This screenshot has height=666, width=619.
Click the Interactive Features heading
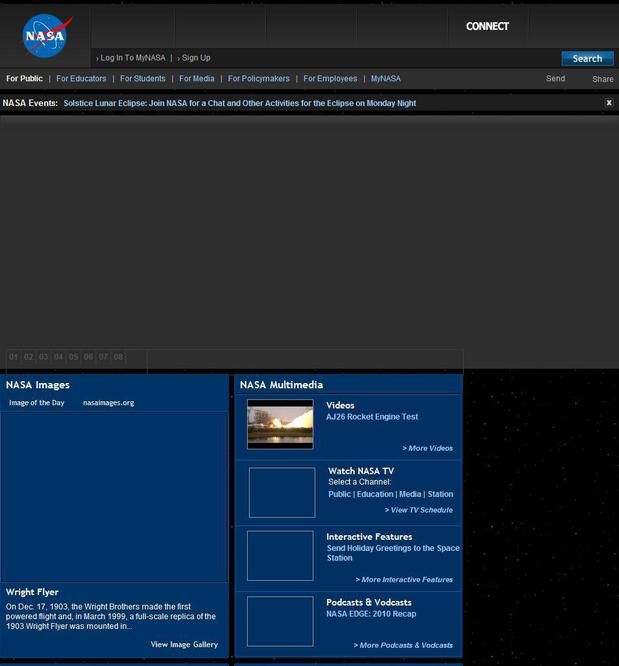[x=369, y=537]
